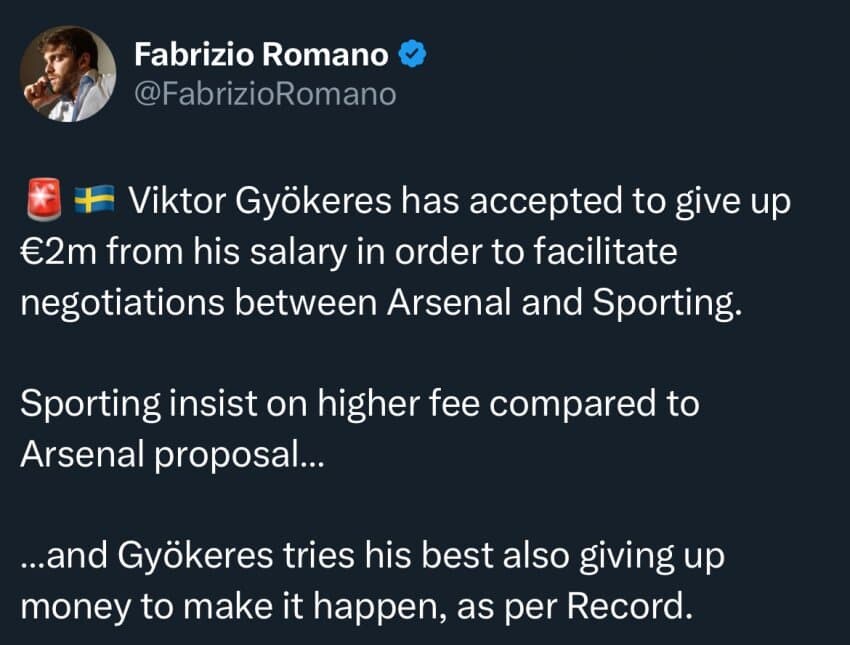The width and height of the screenshot is (850, 645).
Task: Click "Arsenal" in "between Arsenal and Sporting"
Action: click(x=449, y=302)
